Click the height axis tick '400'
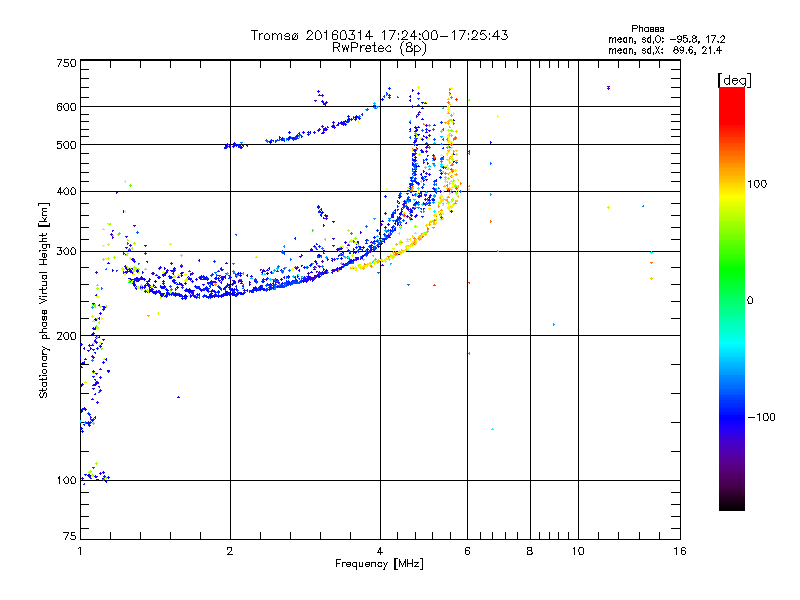 click(x=67, y=191)
